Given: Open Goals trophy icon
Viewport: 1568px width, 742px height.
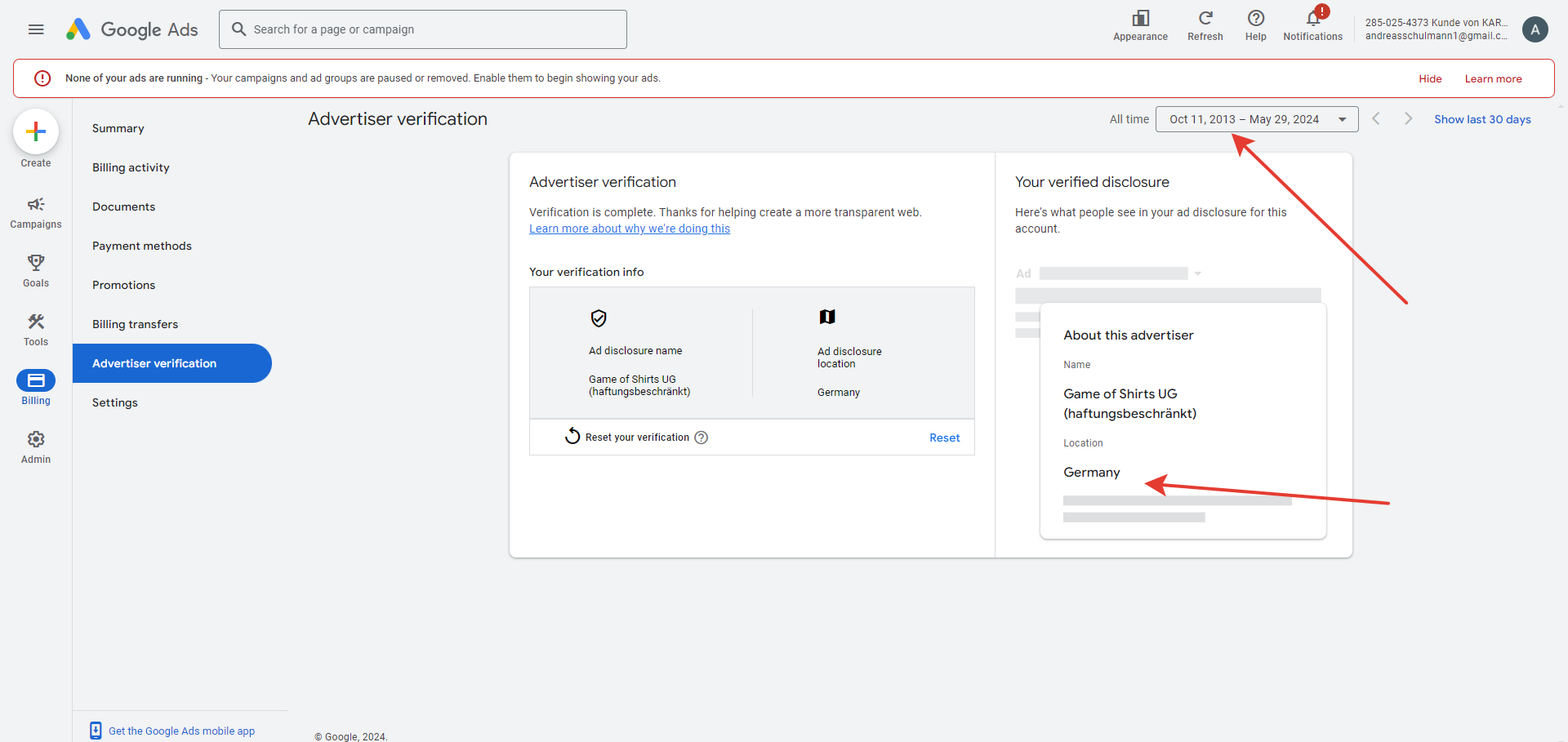Looking at the screenshot, I should coord(36,263).
